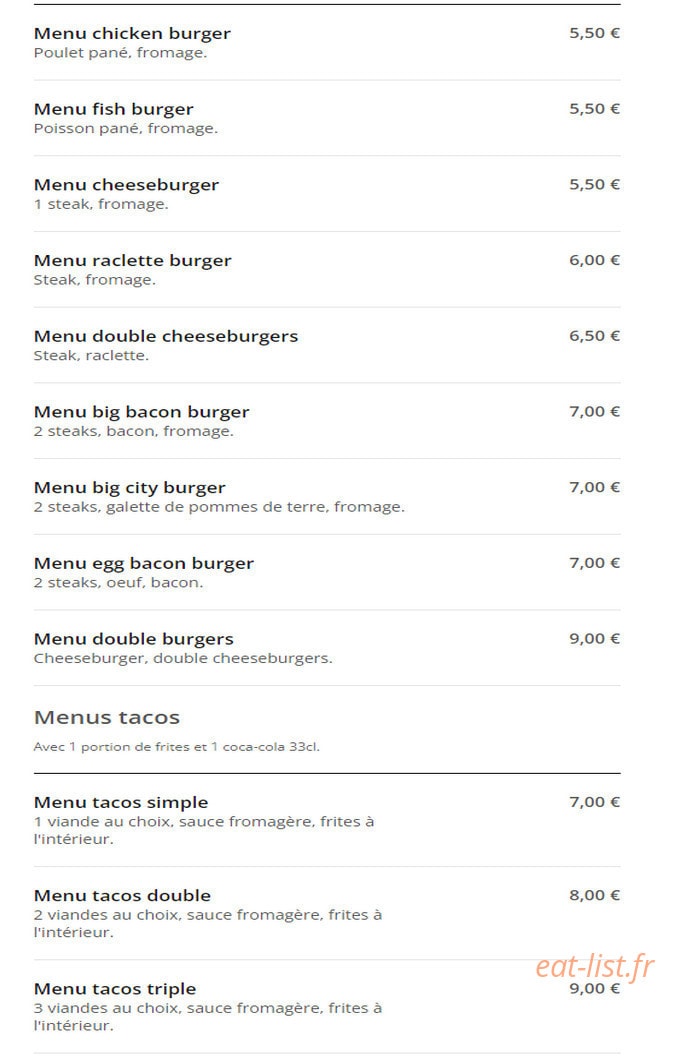Click the eat-list.fr watermark logo
The image size is (687, 1064).
pyautogui.click(x=595, y=966)
